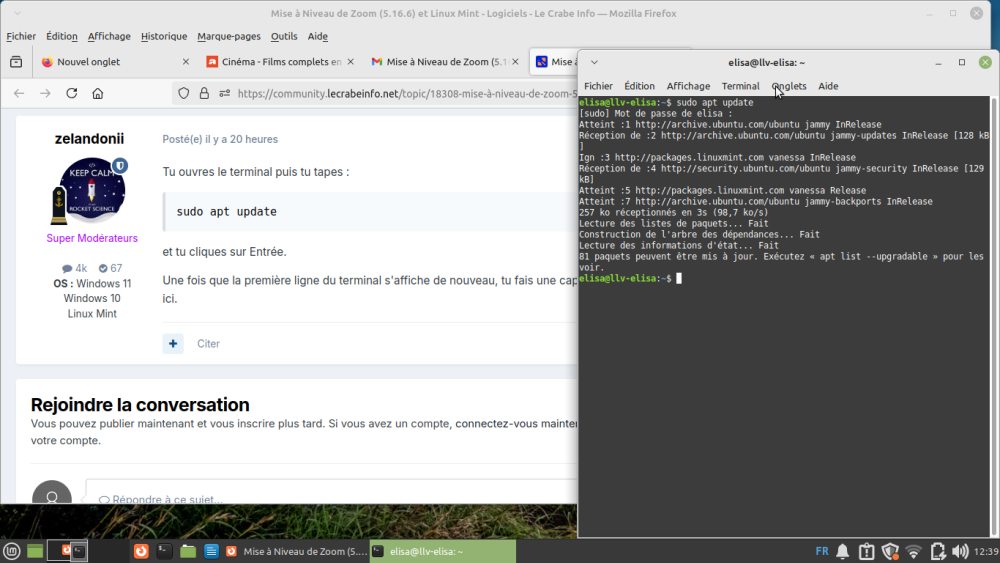Click the Firefox home icon
1000x563 pixels.
tap(98, 94)
